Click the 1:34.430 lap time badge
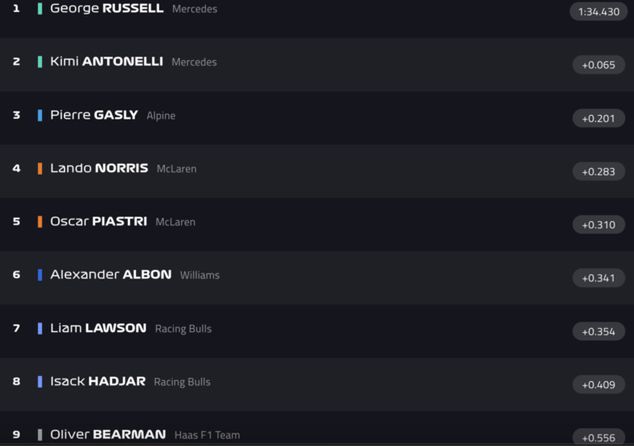The image size is (634, 446). click(598, 12)
